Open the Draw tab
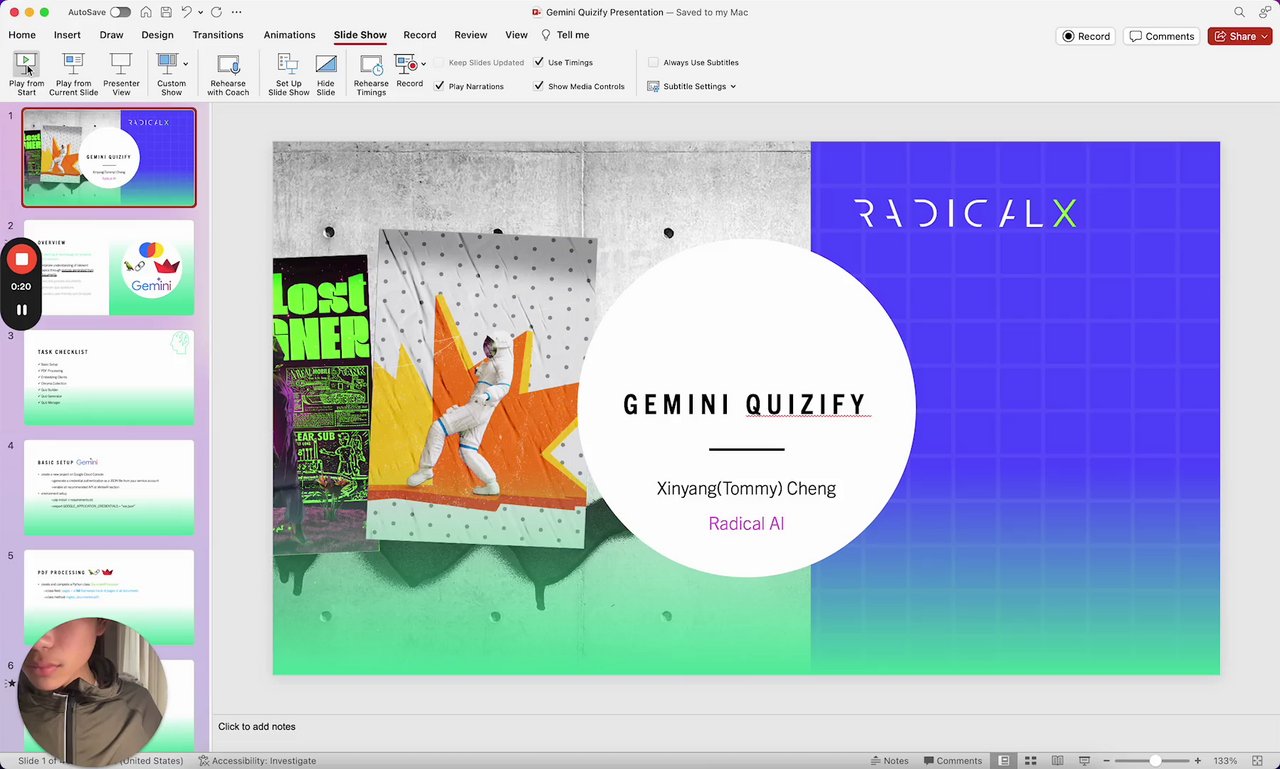Image resolution: width=1280 pixels, height=769 pixels. click(x=111, y=35)
